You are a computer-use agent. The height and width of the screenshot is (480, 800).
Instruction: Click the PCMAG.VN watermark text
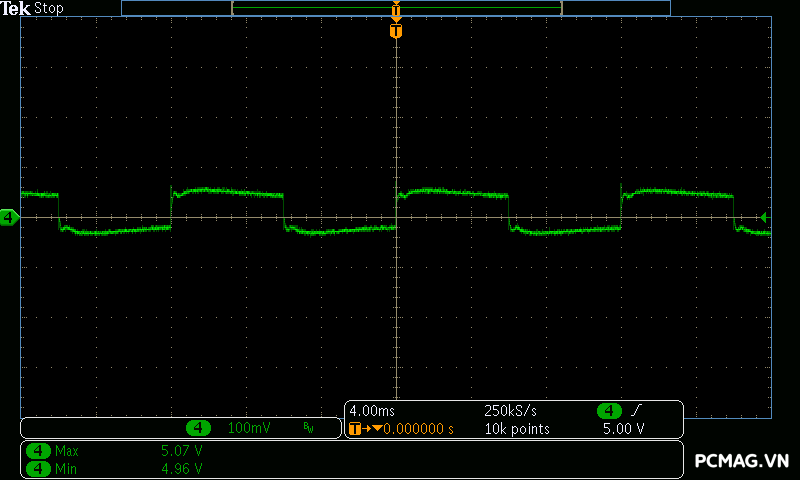click(742, 461)
